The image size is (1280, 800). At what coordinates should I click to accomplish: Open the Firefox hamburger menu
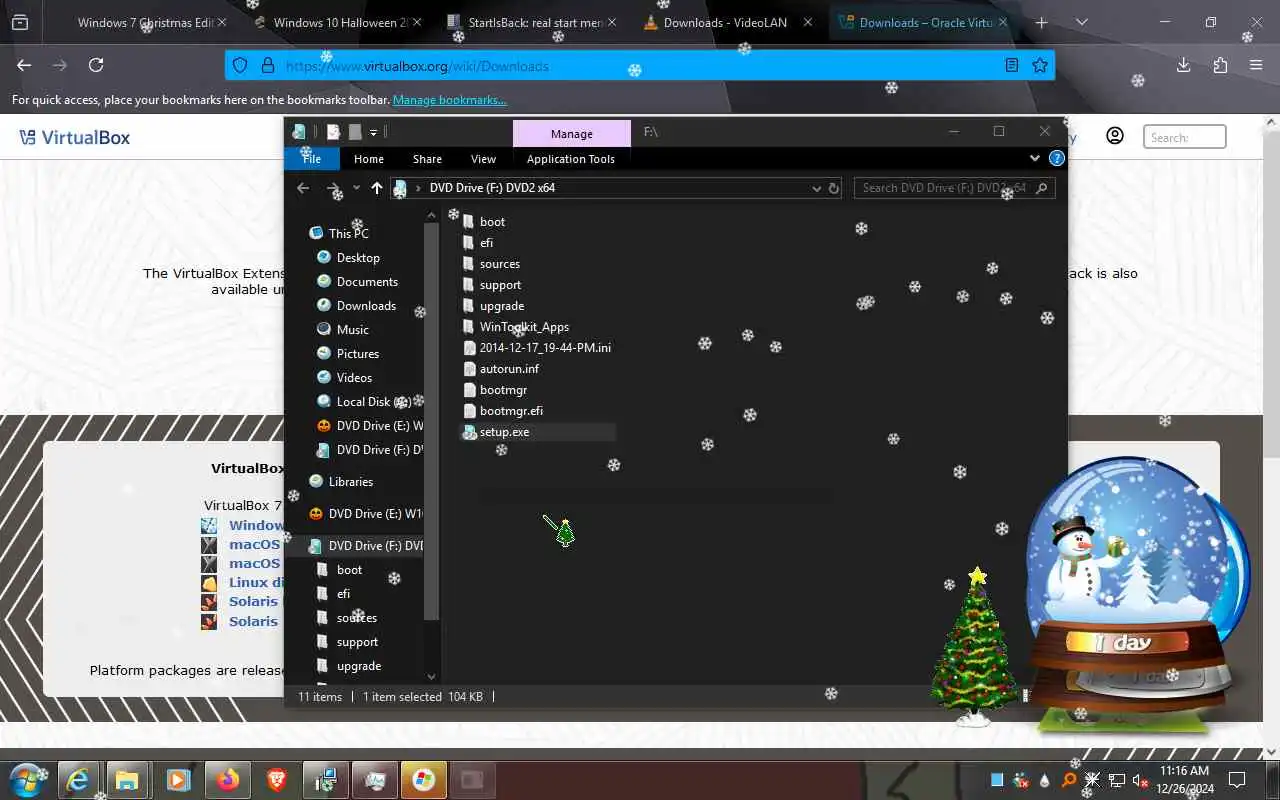pyautogui.click(x=1256, y=65)
